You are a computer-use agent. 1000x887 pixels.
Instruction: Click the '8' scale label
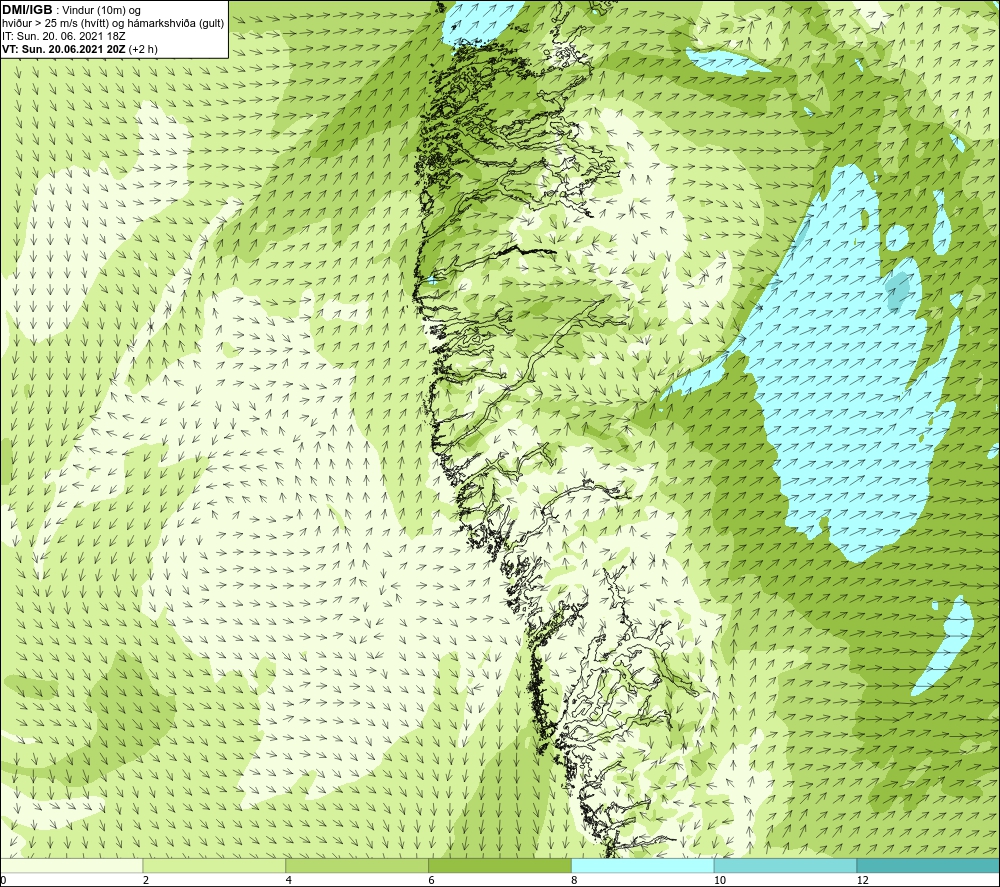click(x=575, y=880)
